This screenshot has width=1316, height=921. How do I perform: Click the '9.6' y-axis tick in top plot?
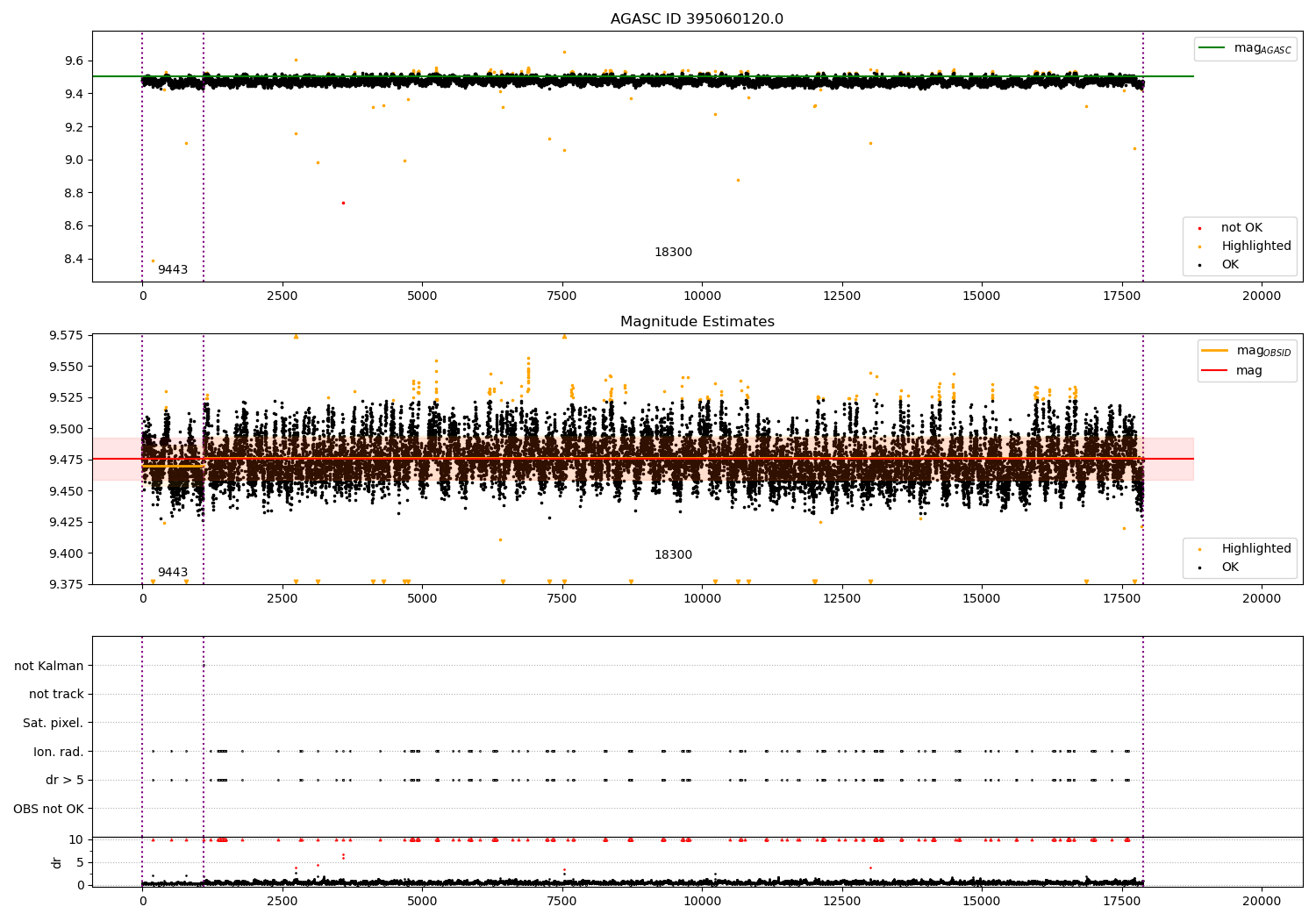coord(75,61)
